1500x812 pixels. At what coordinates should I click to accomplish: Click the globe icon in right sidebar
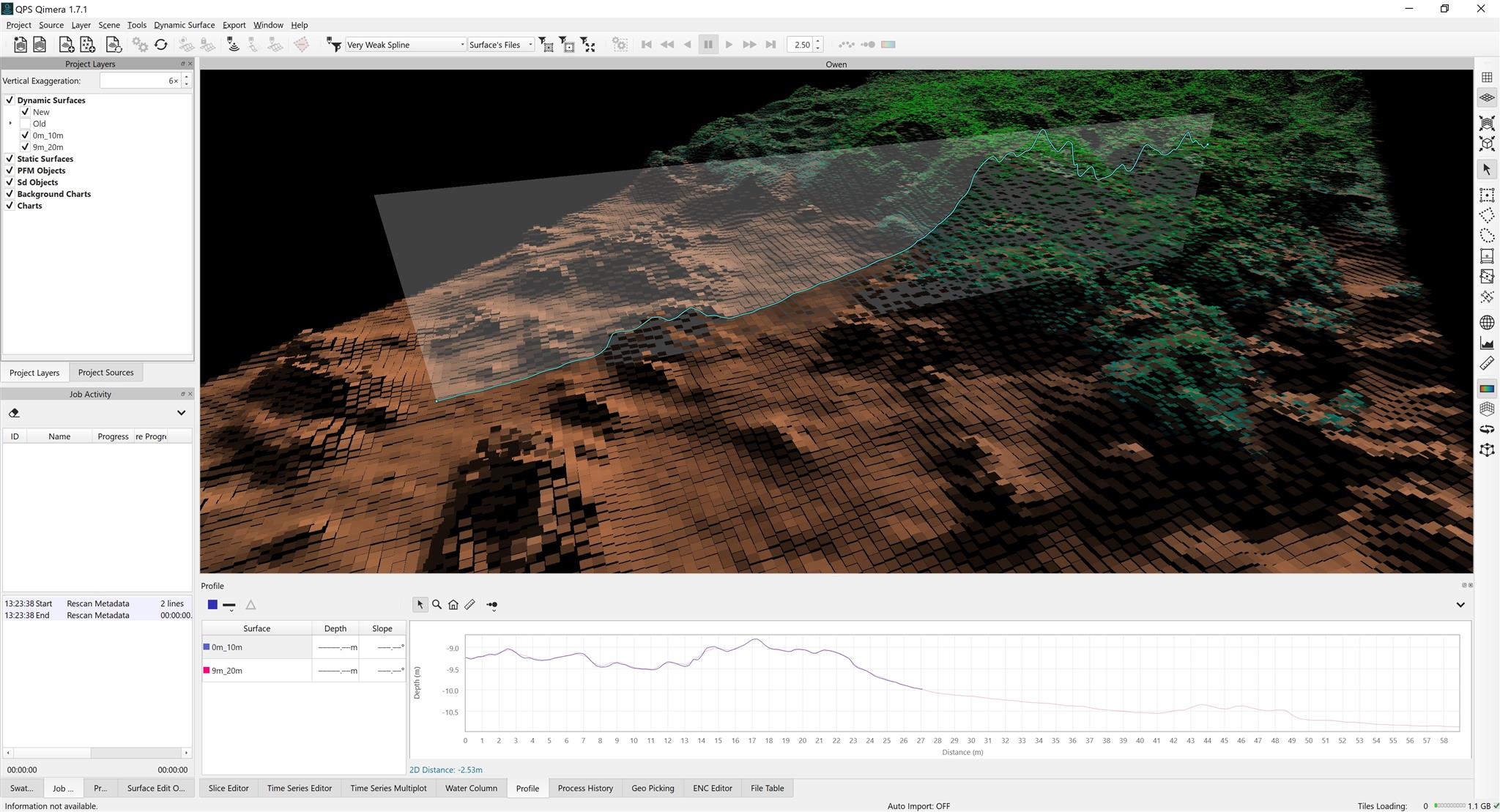[x=1486, y=322]
